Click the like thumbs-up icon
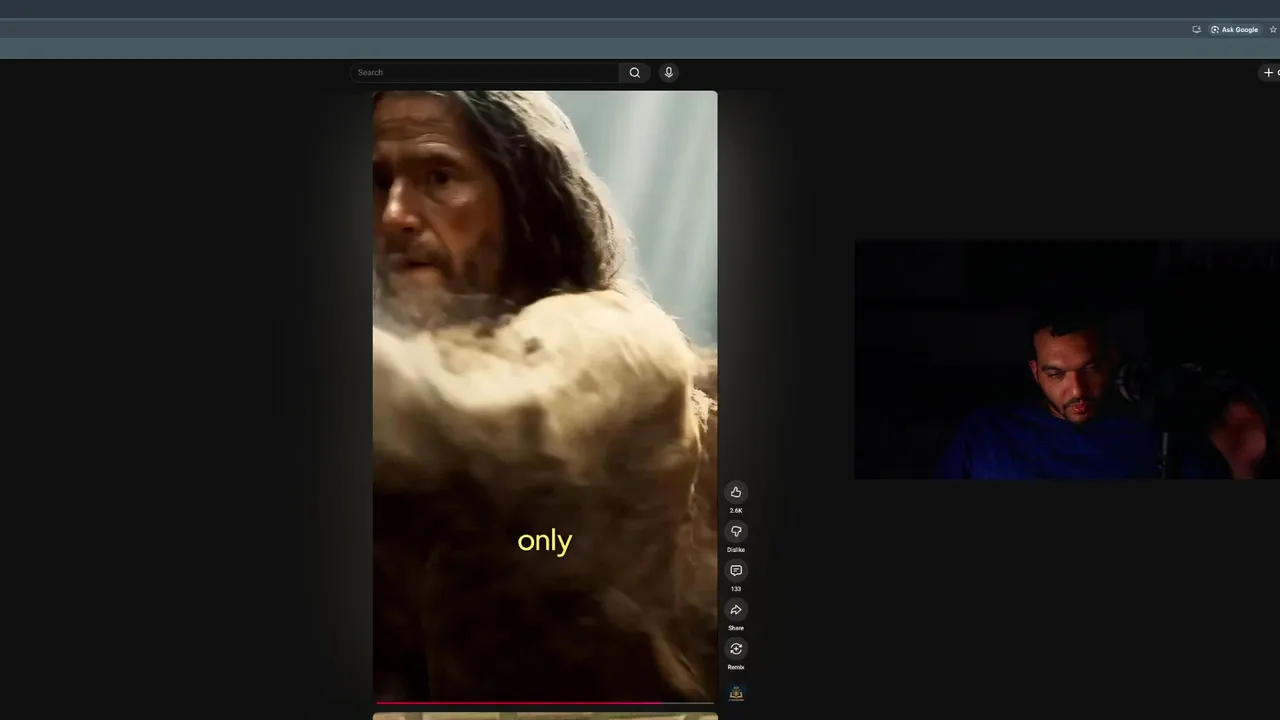This screenshot has height=720, width=1280. click(x=736, y=492)
